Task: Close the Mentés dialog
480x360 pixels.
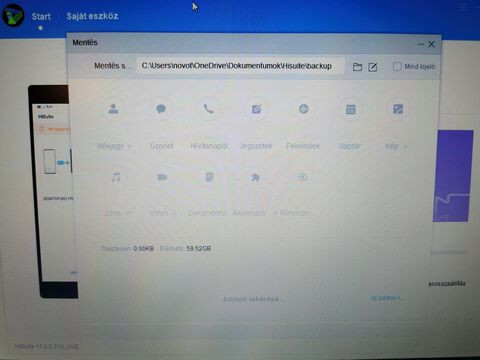Action: [431, 44]
